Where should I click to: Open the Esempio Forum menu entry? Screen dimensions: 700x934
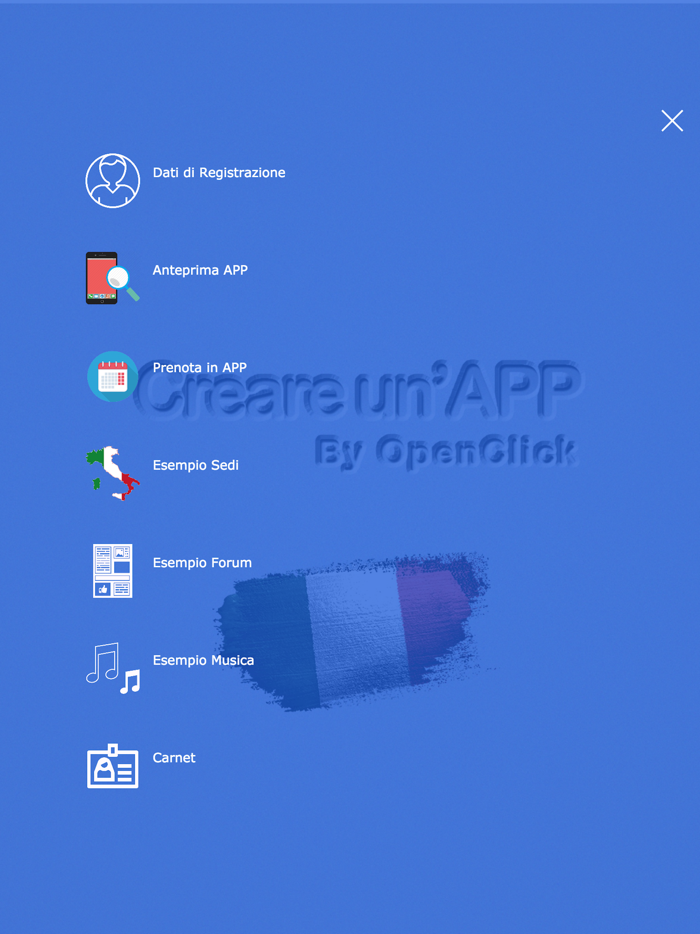click(202, 563)
